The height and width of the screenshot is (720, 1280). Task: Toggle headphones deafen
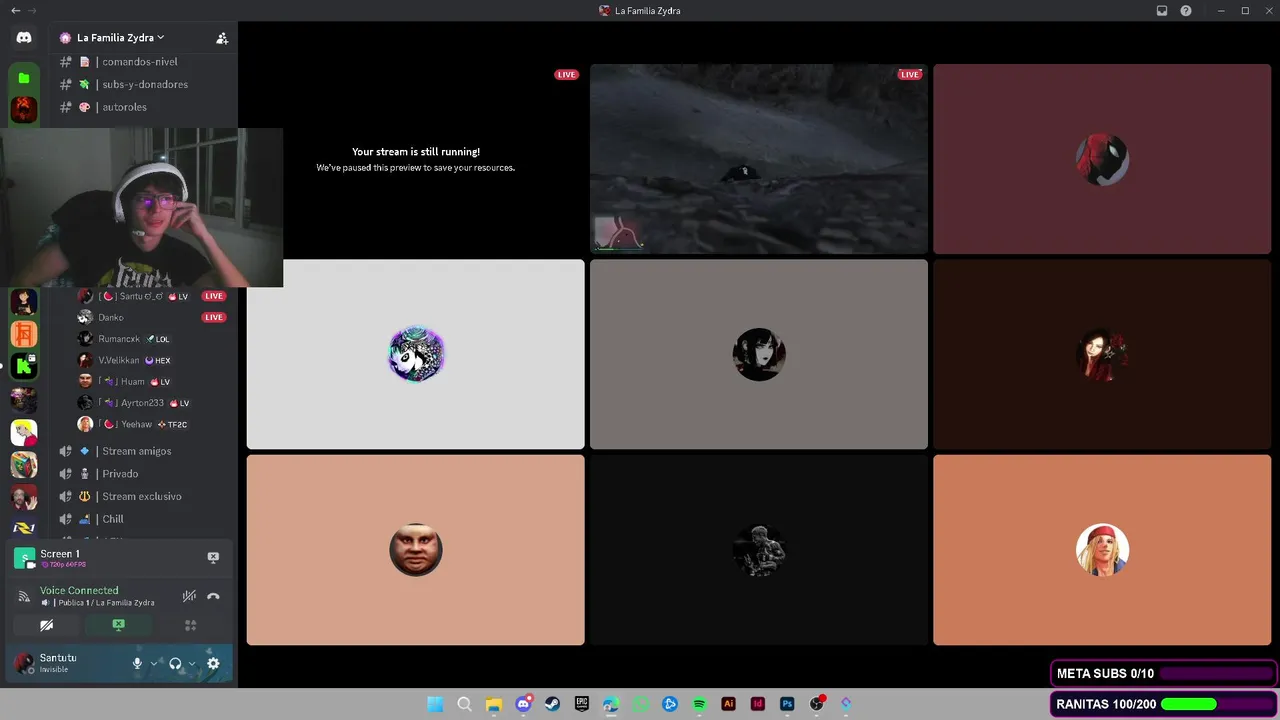point(175,663)
